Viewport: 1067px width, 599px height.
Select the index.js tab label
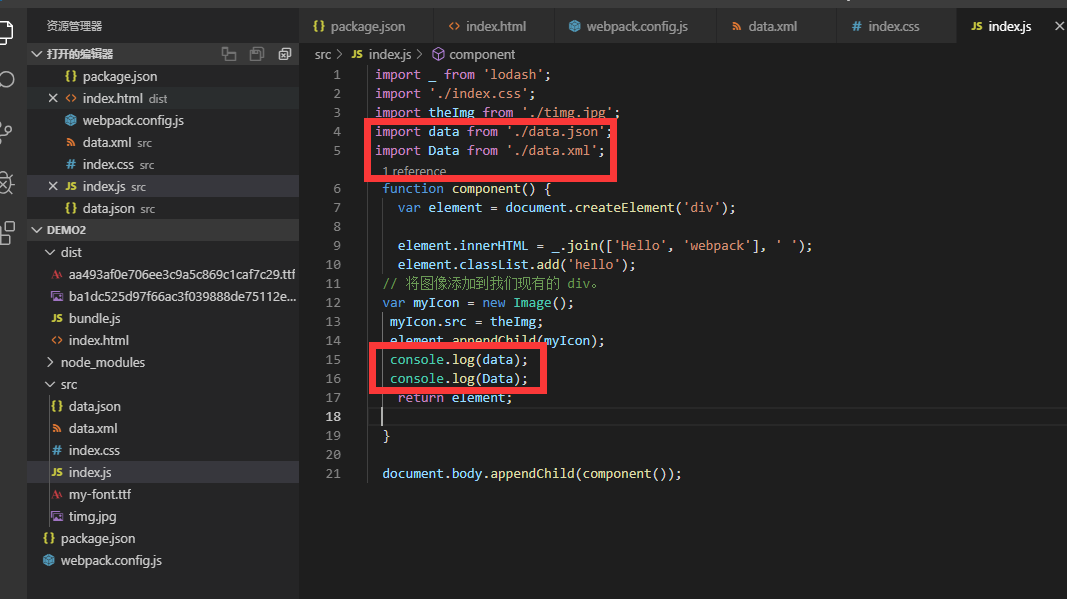[1010, 26]
